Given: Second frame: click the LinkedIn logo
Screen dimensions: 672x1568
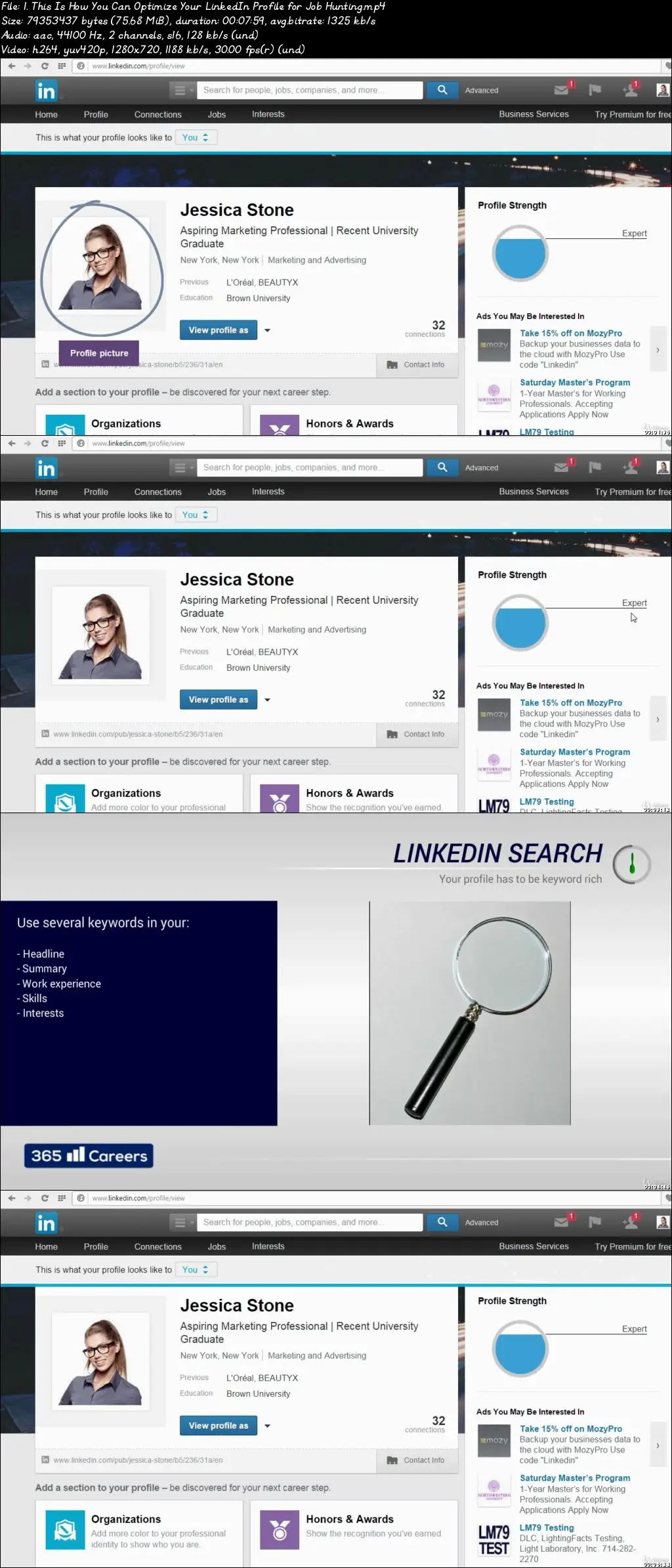Looking at the screenshot, I should point(46,468).
